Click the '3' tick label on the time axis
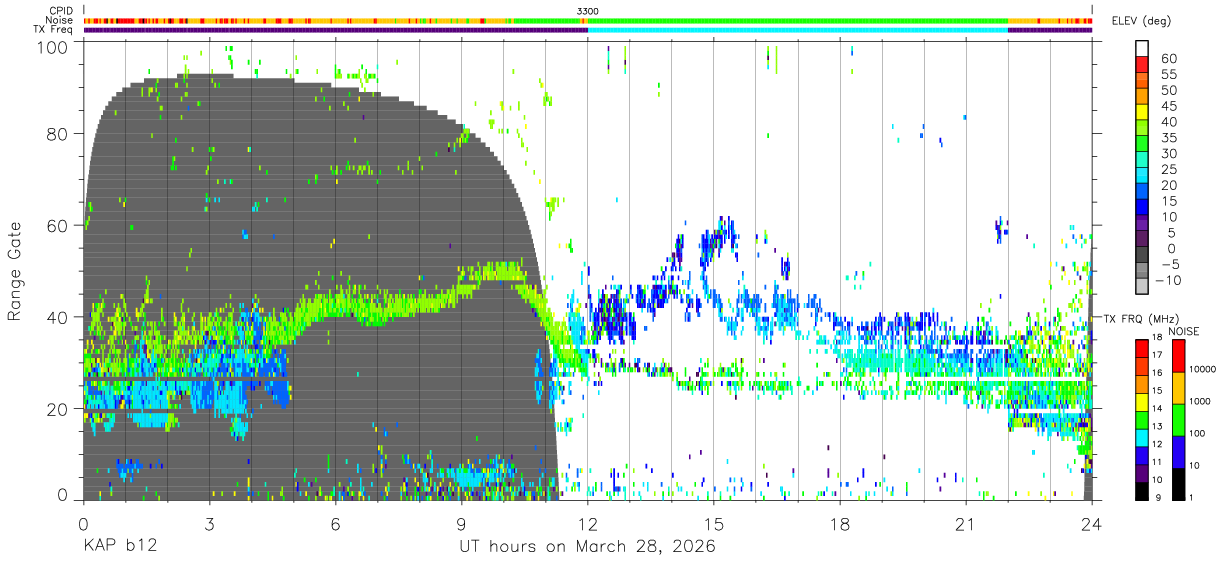The height and width of the screenshot is (567, 1228). click(x=209, y=523)
